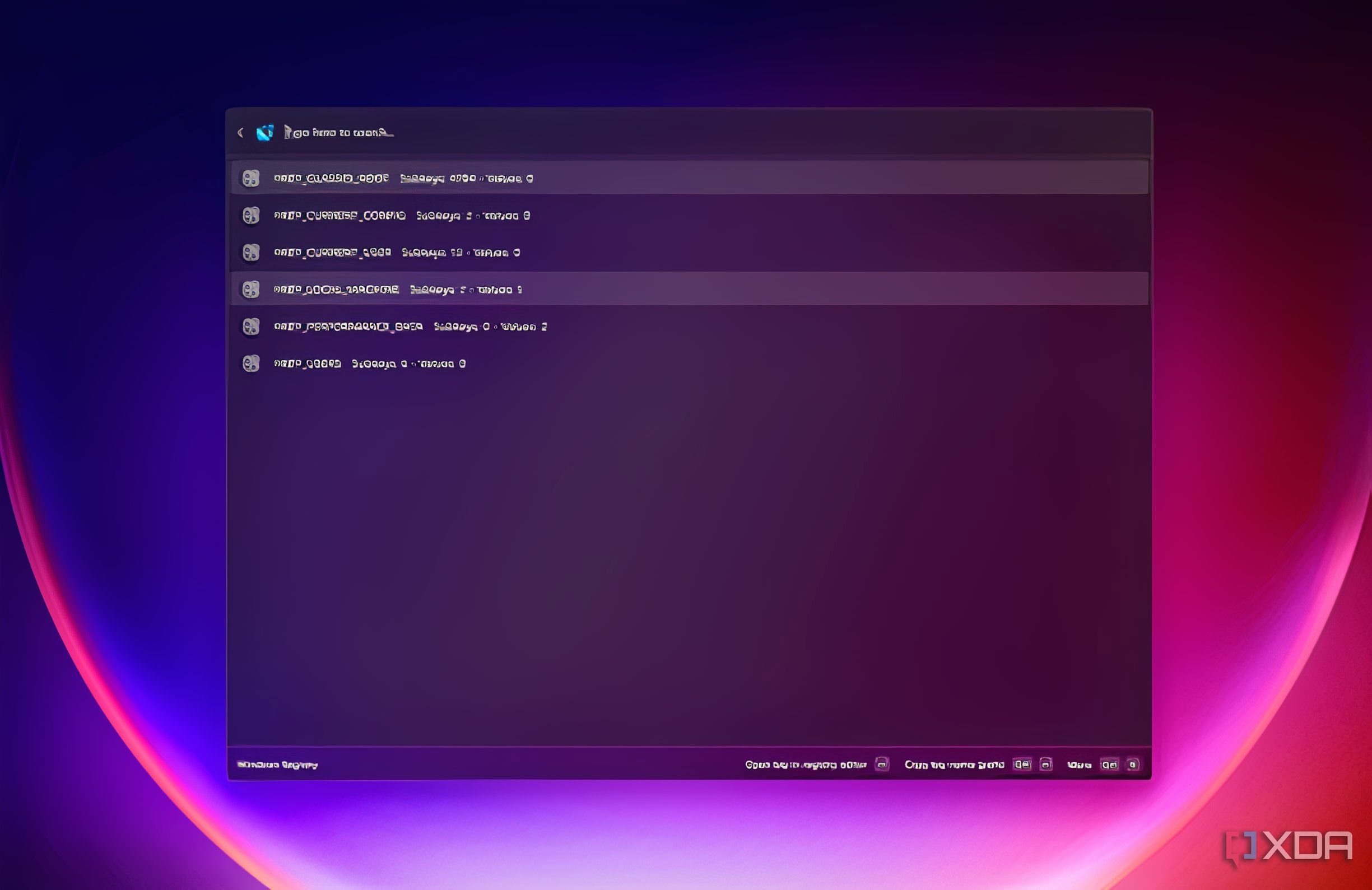Click the Enter key badge in footer
Viewport: 1372px width, 890px height.
click(x=882, y=765)
